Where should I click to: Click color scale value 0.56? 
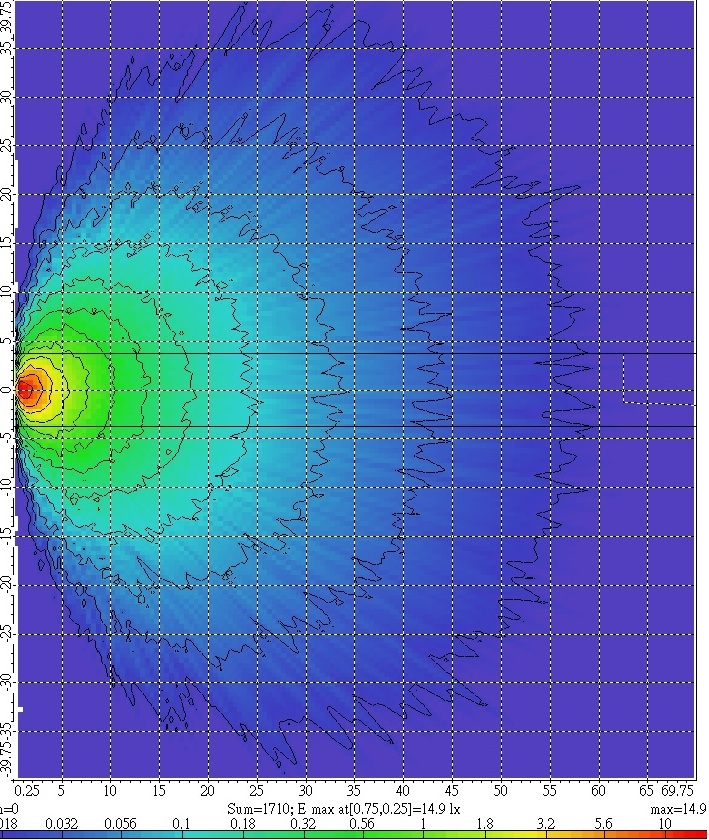click(x=362, y=823)
